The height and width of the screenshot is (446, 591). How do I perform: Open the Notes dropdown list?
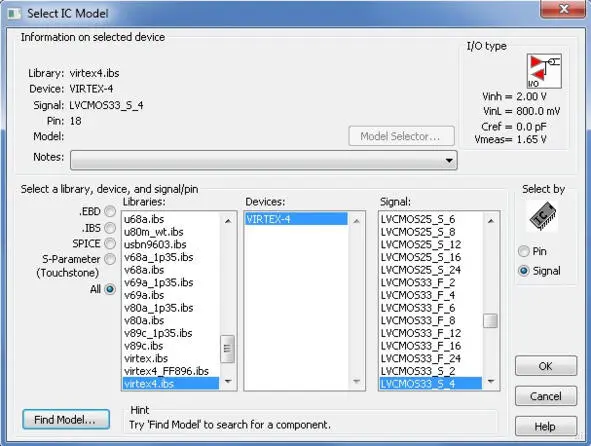tap(449, 160)
